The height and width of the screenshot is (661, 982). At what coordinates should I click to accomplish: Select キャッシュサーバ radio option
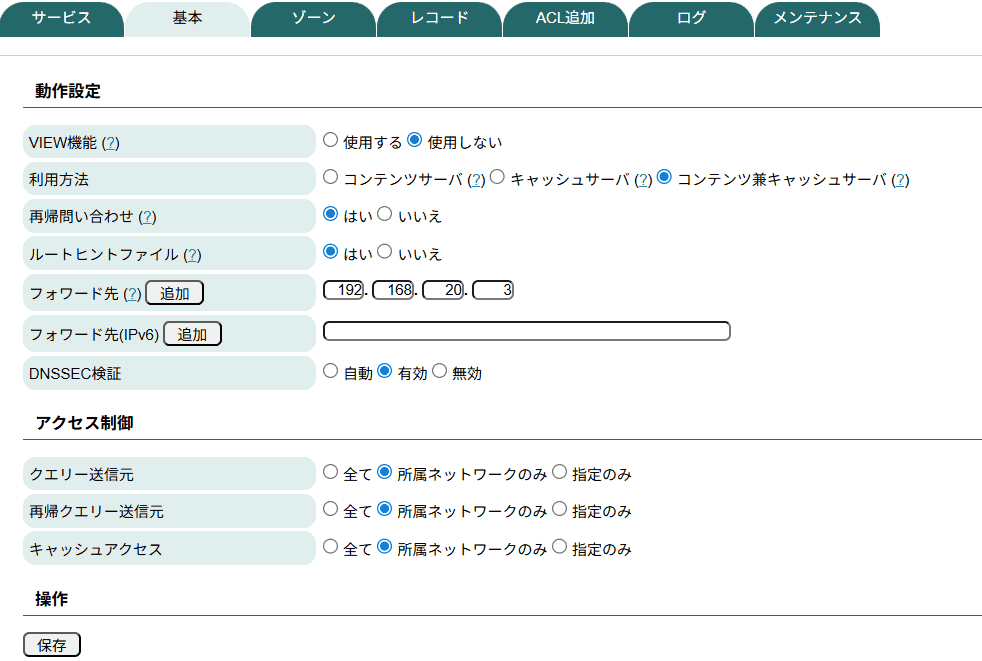click(498, 178)
